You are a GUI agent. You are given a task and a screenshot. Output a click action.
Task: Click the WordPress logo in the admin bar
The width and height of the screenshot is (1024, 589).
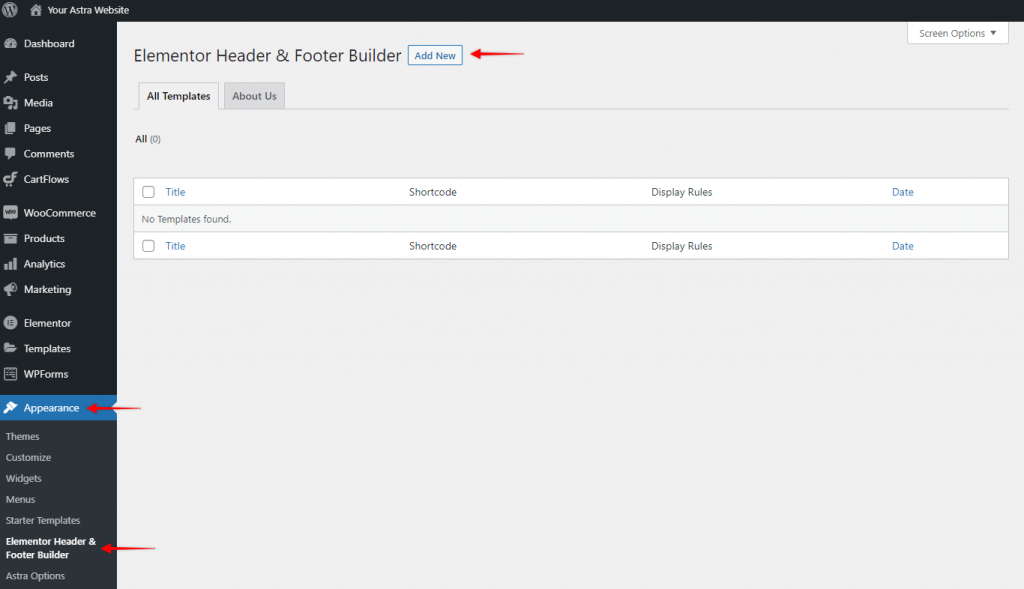point(10,9)
